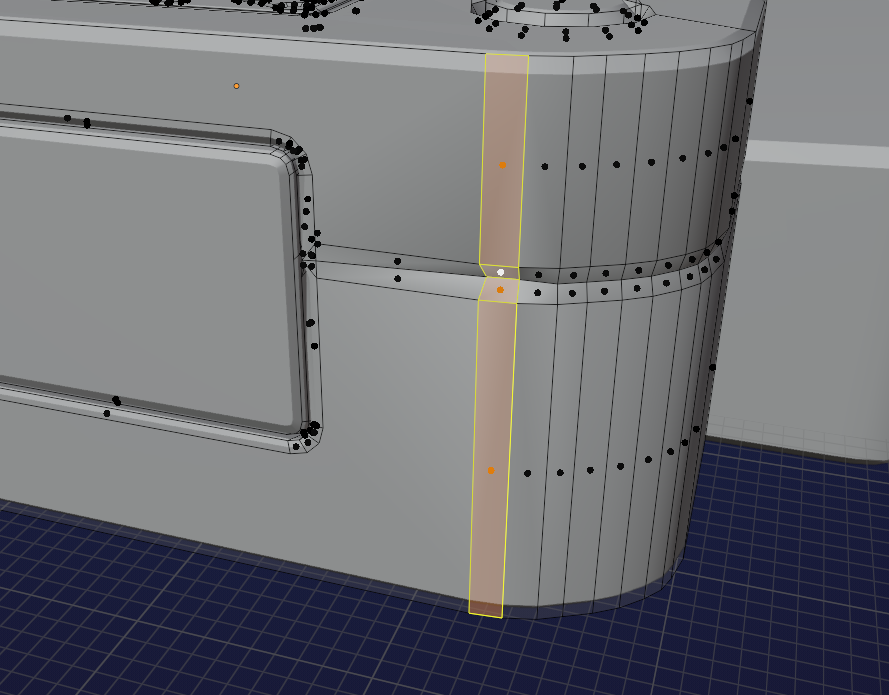Click the orange face dot below the mid-seam
The image size is (889, 695).
(501, 288)
